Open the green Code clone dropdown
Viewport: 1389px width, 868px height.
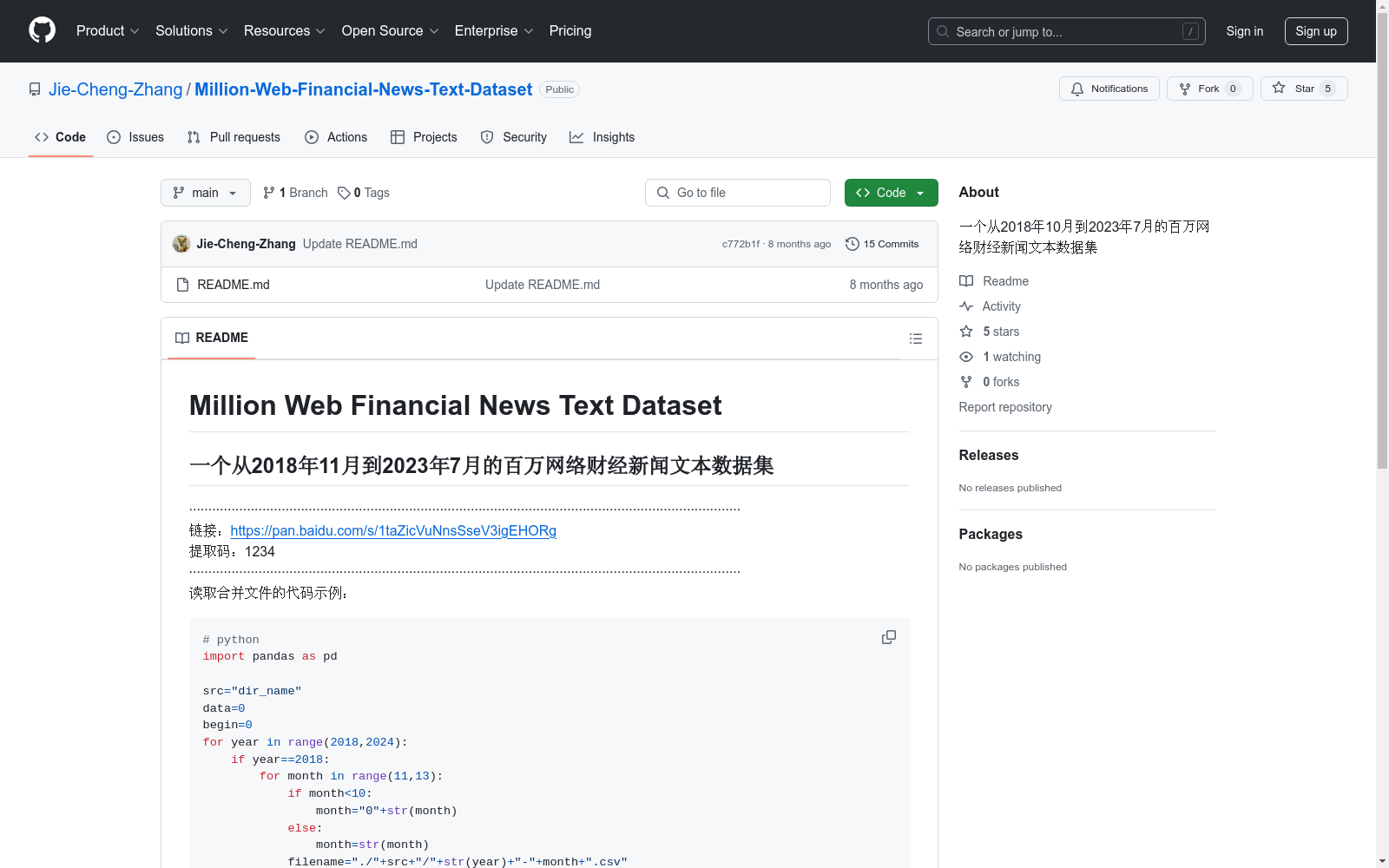coord(891,193)
